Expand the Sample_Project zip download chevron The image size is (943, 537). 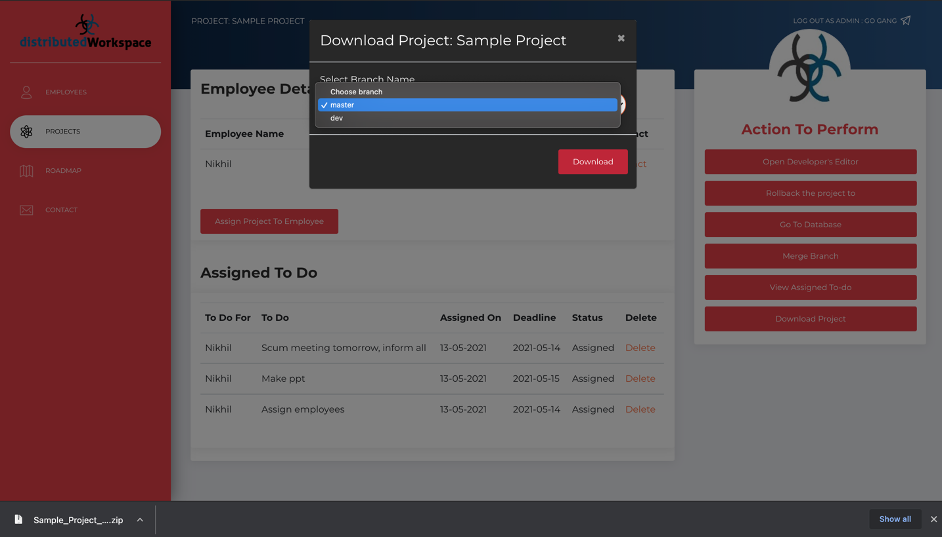point(140,520)
